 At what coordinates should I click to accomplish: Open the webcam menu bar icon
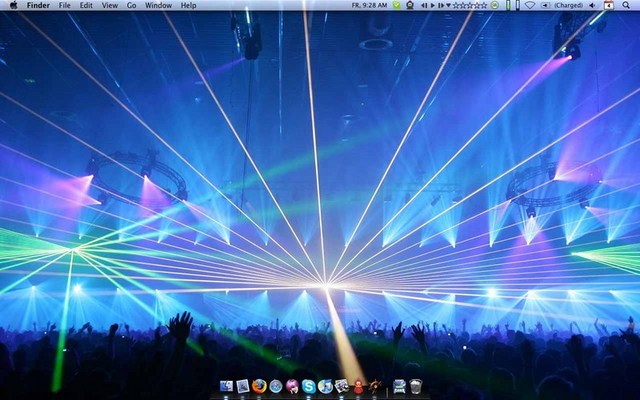point(410,5)
